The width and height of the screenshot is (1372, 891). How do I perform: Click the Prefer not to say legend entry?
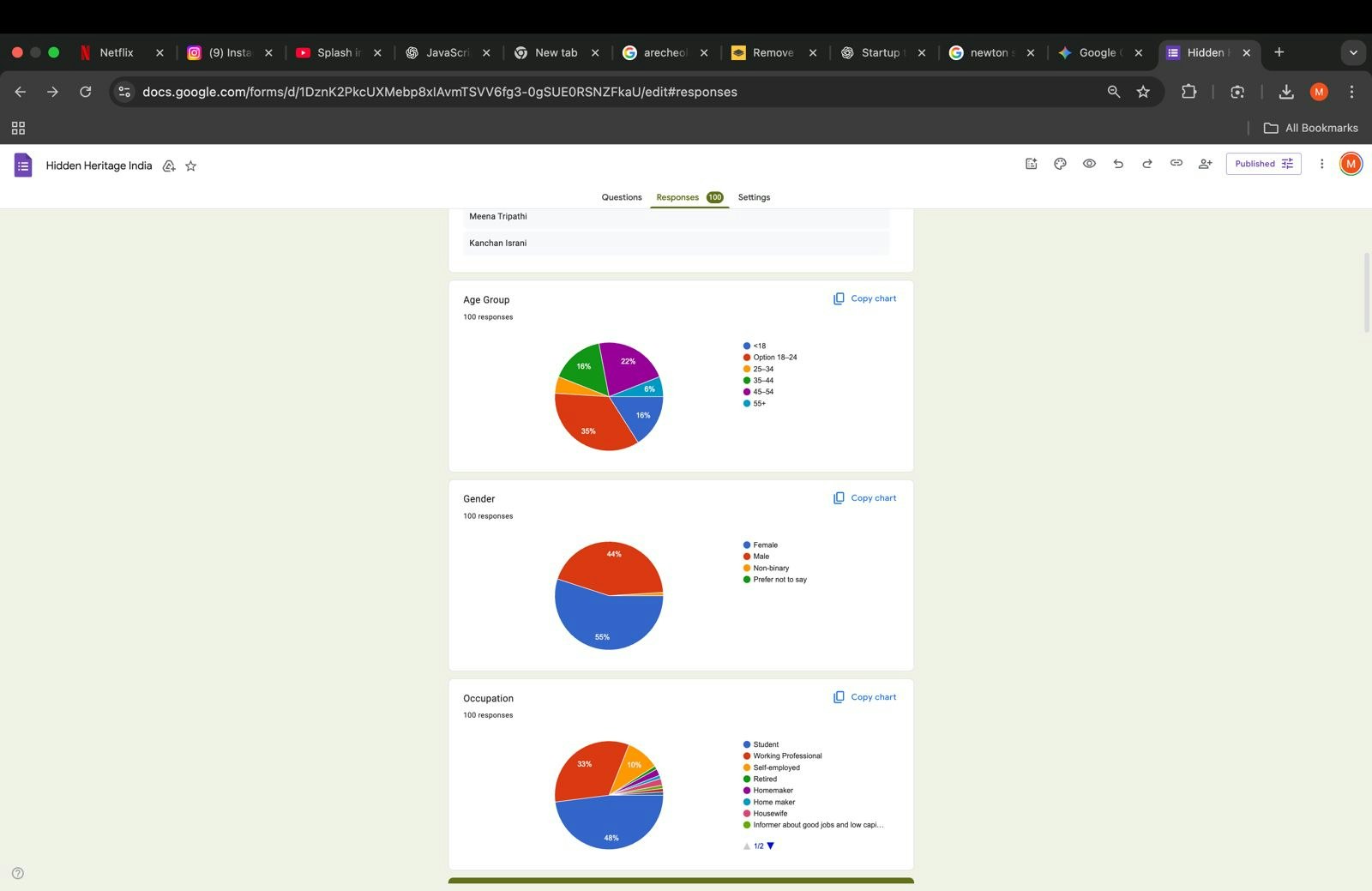775,580
